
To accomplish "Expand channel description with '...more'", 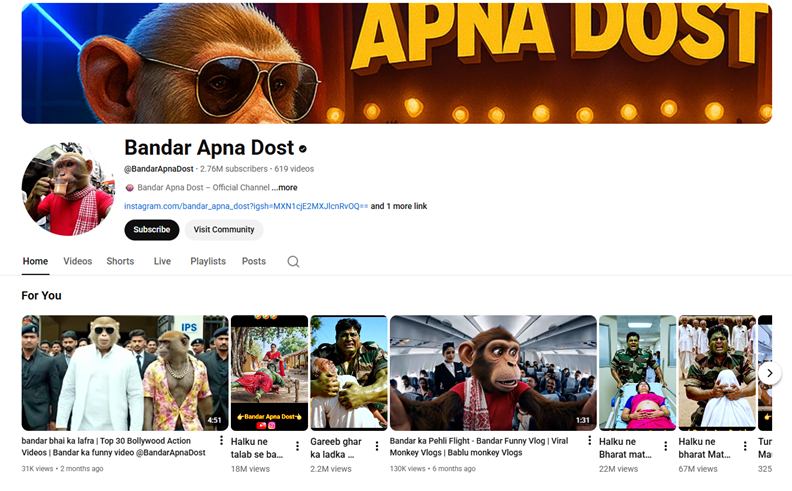I will point(285,187).
